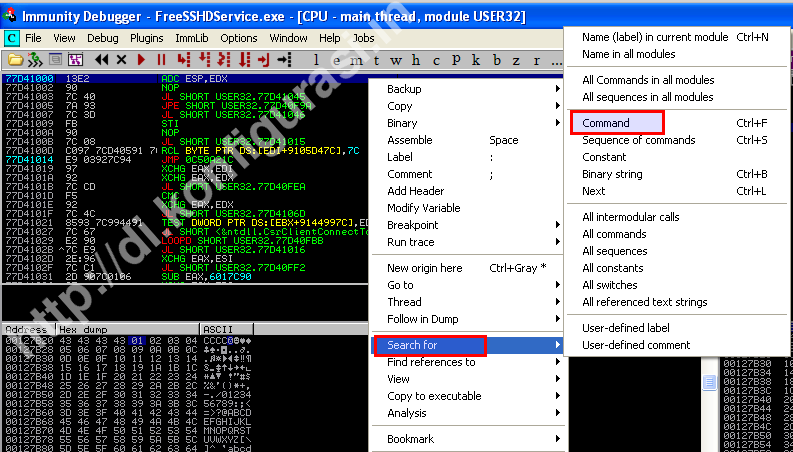
Task: Choose User-defined comment entry
Action: pyautogui.click(x=675, y=345)
